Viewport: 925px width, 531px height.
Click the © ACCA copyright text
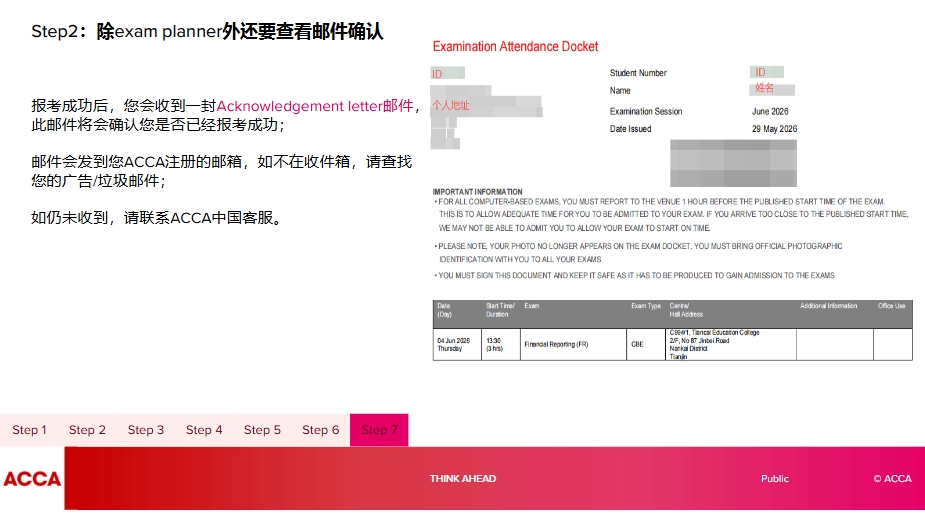893,478
